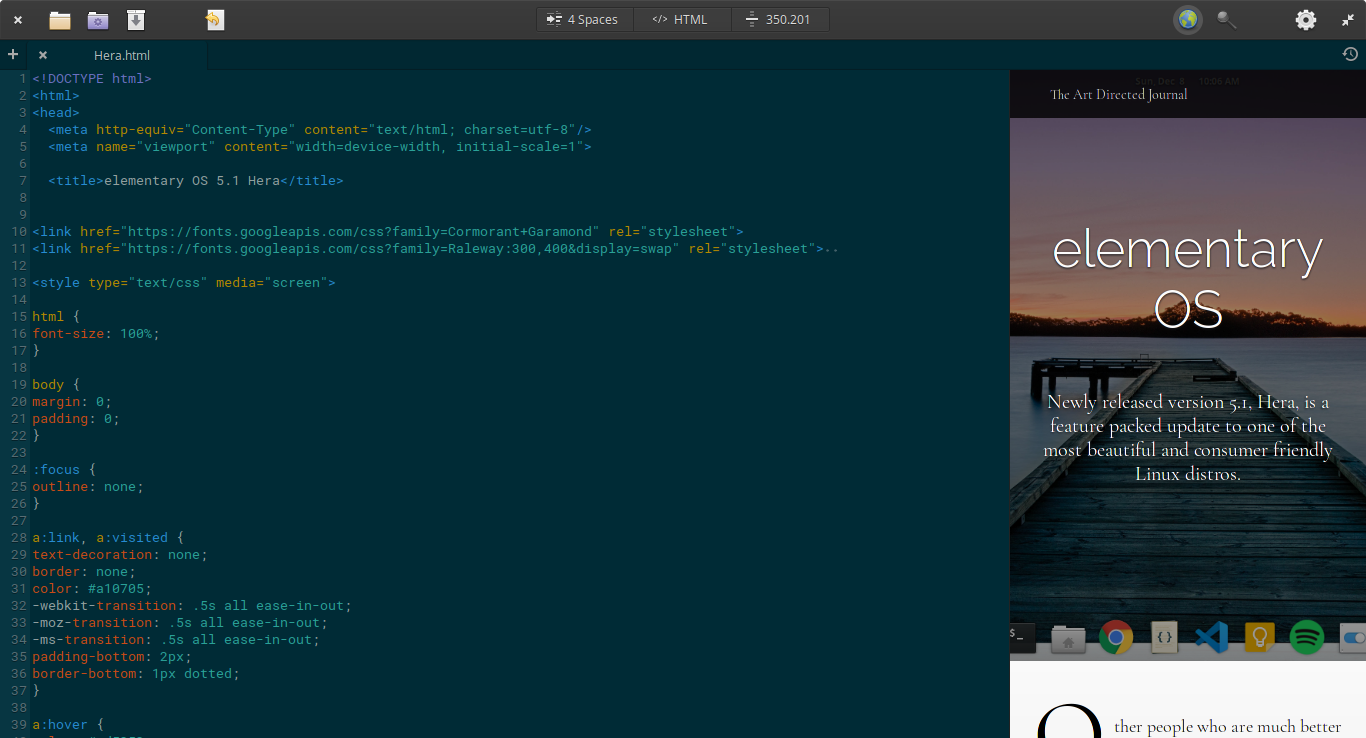This screenshot has height=738, width=1366.
Task: Click the a:link, a:visited selector line
Action: pyautogui.click(x=108, y=538)
